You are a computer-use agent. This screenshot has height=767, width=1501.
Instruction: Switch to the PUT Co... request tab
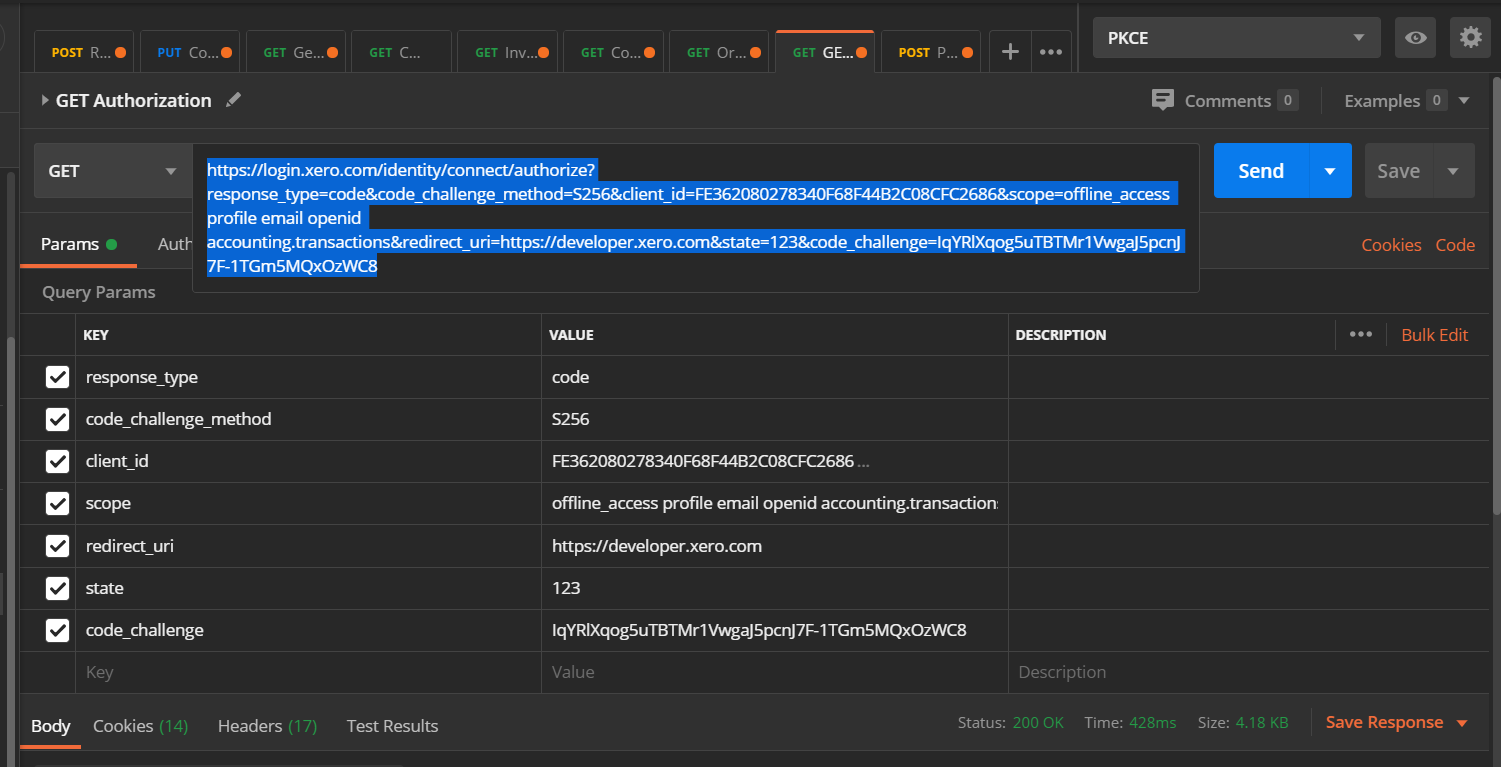[188, 52]
